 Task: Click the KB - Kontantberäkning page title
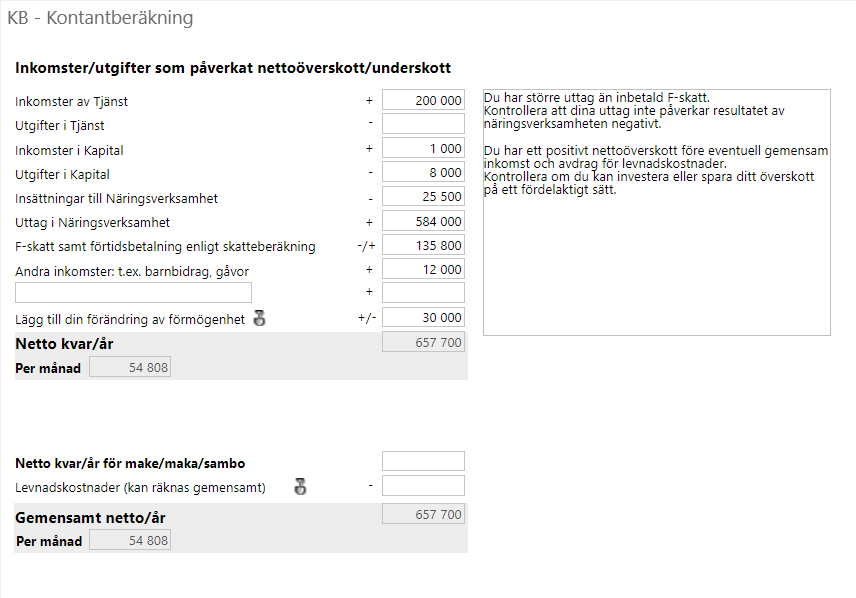100,17
